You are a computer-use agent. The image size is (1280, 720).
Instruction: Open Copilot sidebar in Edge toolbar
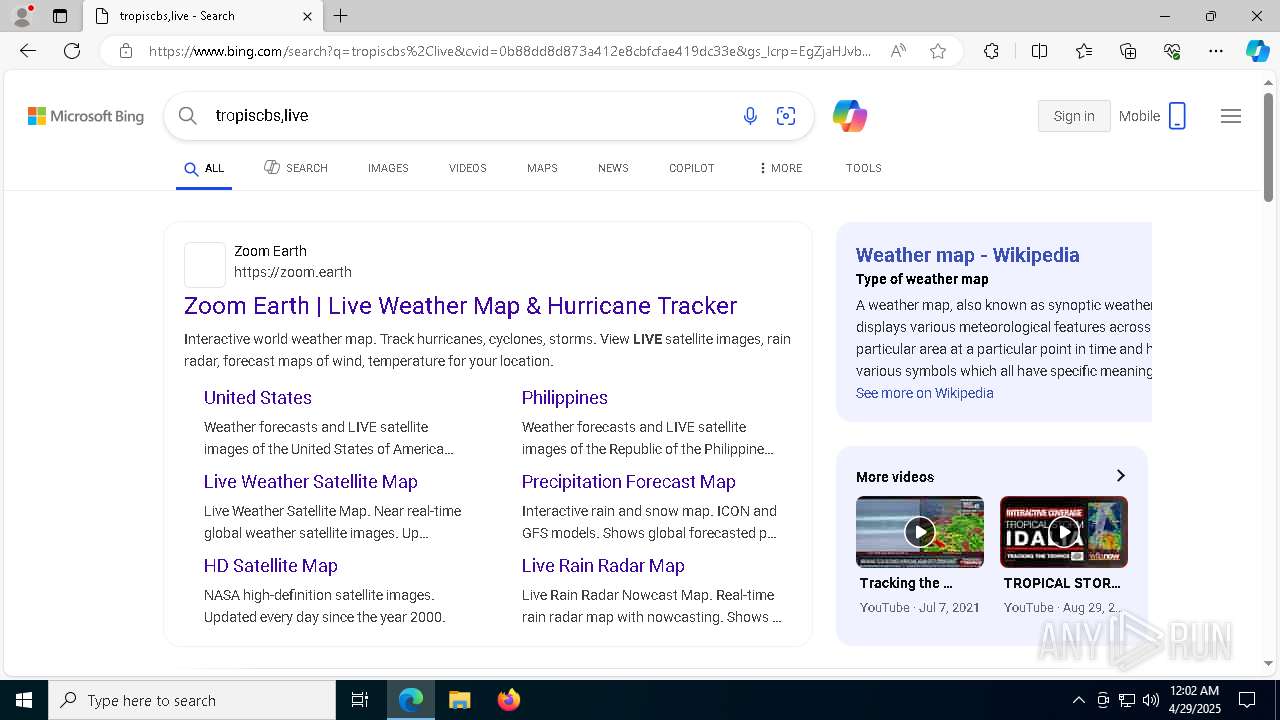click(x=1257, y=51)
